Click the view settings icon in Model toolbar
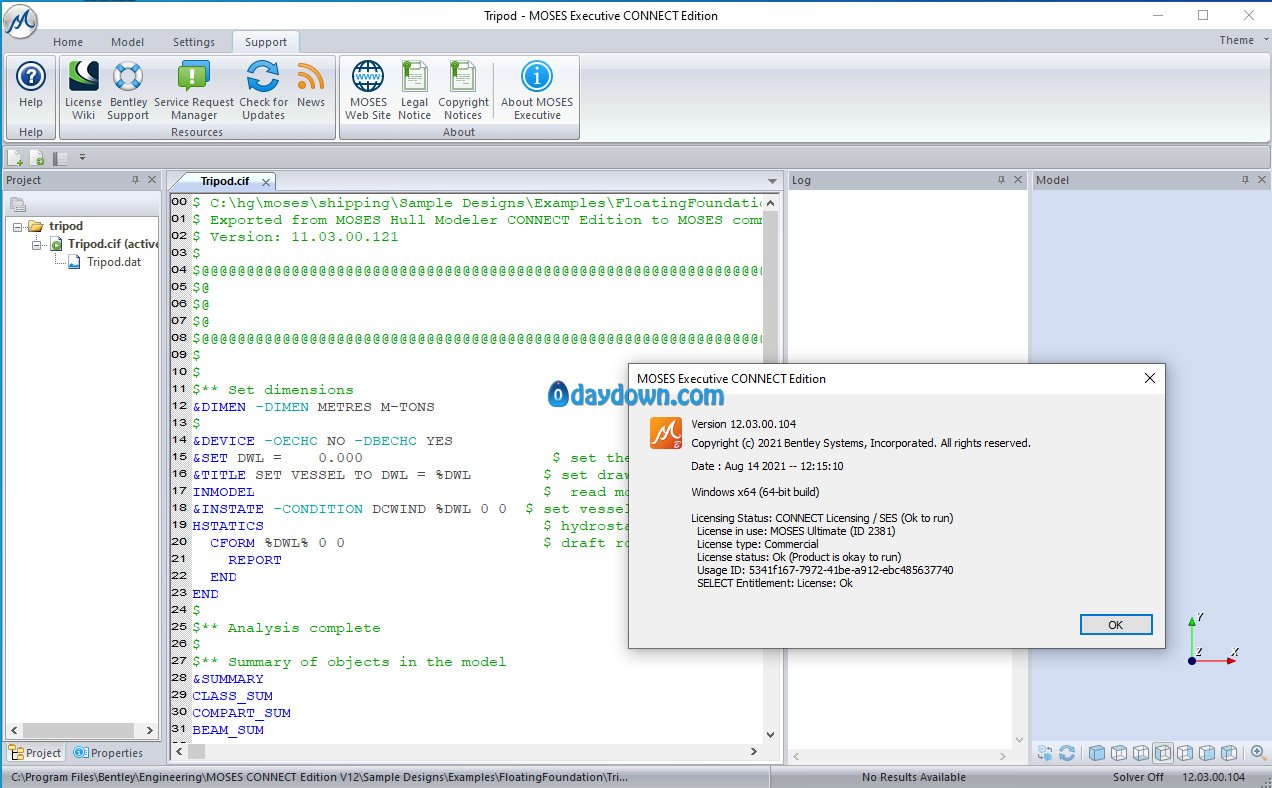Image resolution: width=1272 pixels, height=788 pixels. point(1045,753)
